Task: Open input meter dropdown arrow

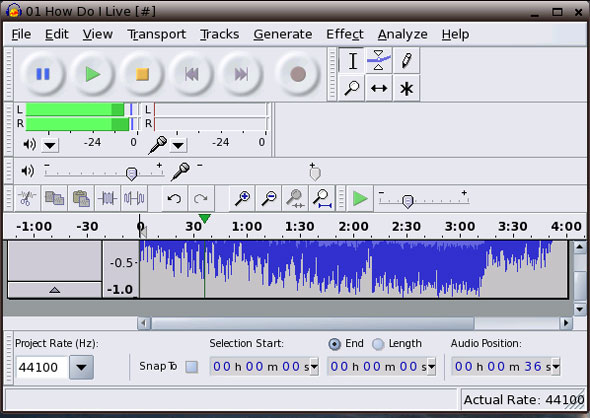Action: click(178, 145)
